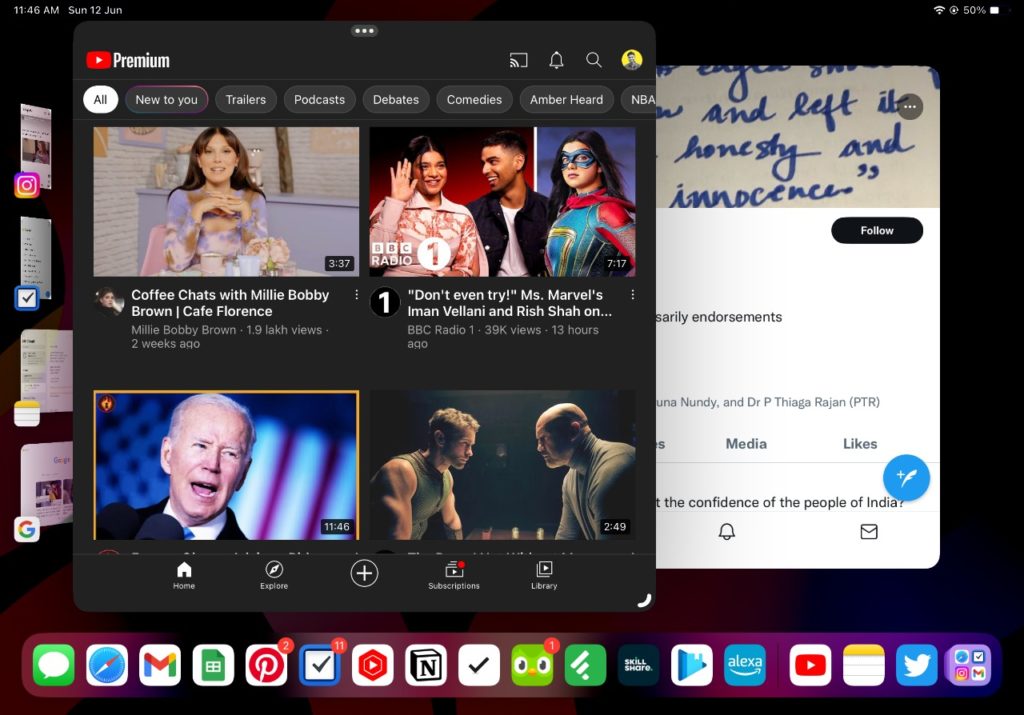This screenshot has height=715, width=1024.
Task: Open BBC Radio 1 channel avatar
Action: click(x=385, y=302)
